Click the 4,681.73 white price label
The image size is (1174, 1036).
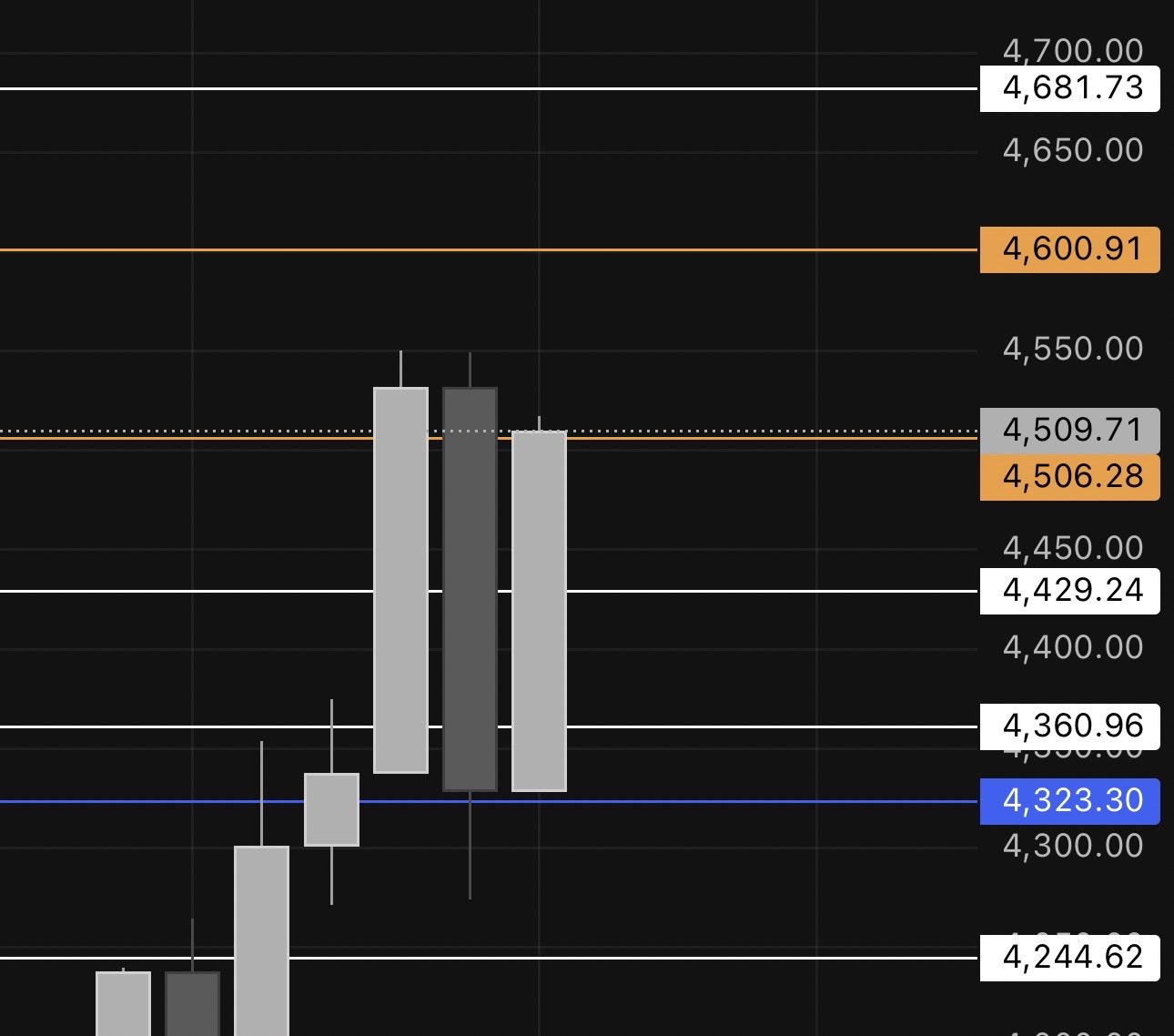click(1069, 88)
